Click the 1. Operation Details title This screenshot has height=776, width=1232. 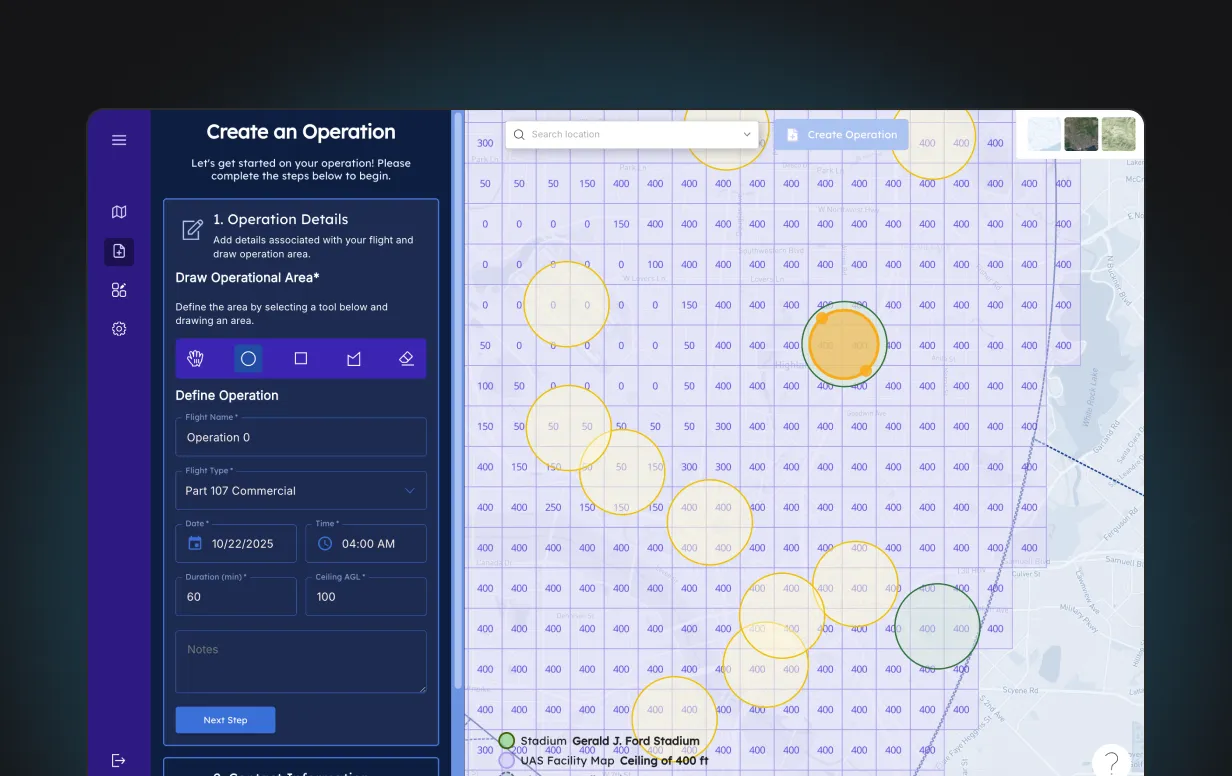281,219
